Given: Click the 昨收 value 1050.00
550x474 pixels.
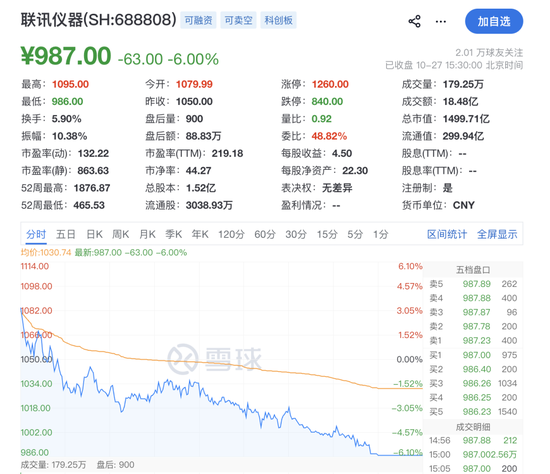Looking at the screenshot, I should [194, 101].
